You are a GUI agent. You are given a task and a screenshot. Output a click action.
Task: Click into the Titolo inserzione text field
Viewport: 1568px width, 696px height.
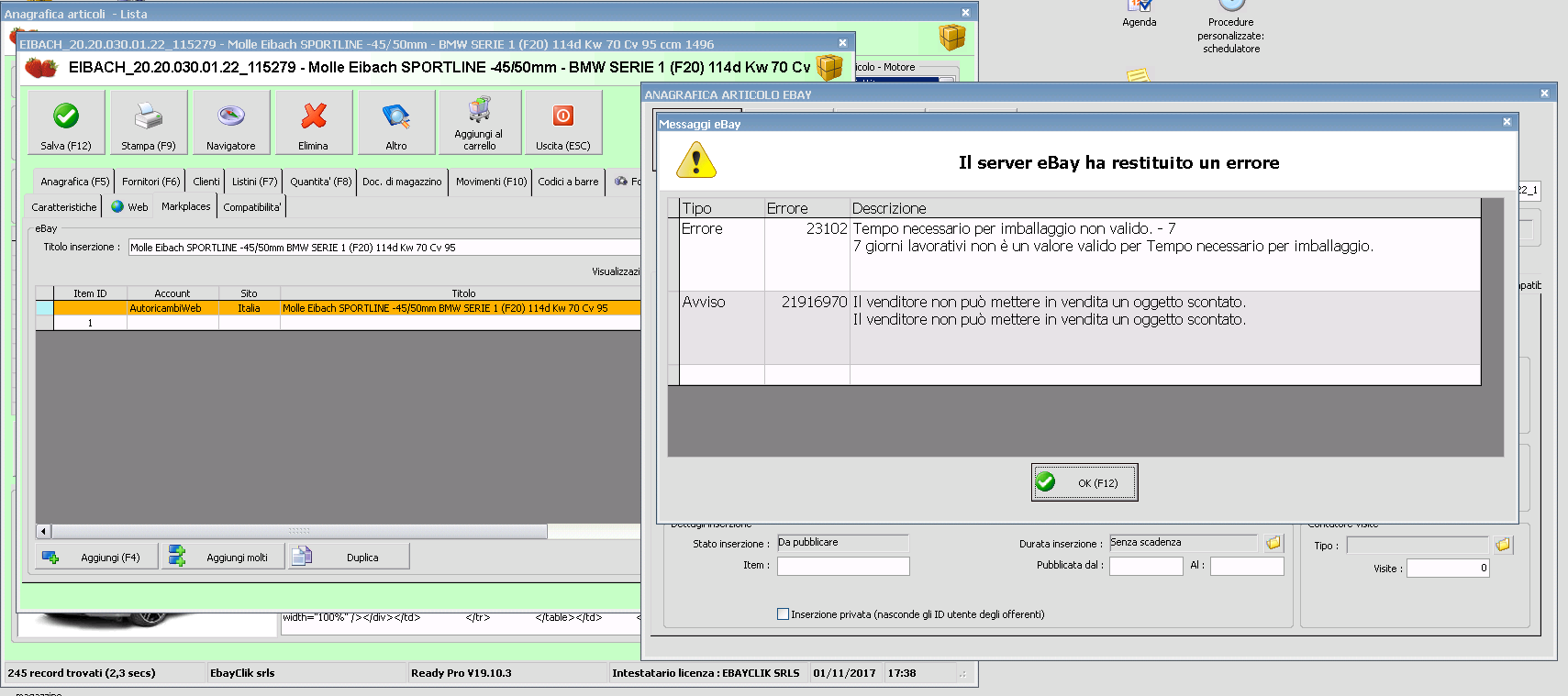click(x=384, y=248)
